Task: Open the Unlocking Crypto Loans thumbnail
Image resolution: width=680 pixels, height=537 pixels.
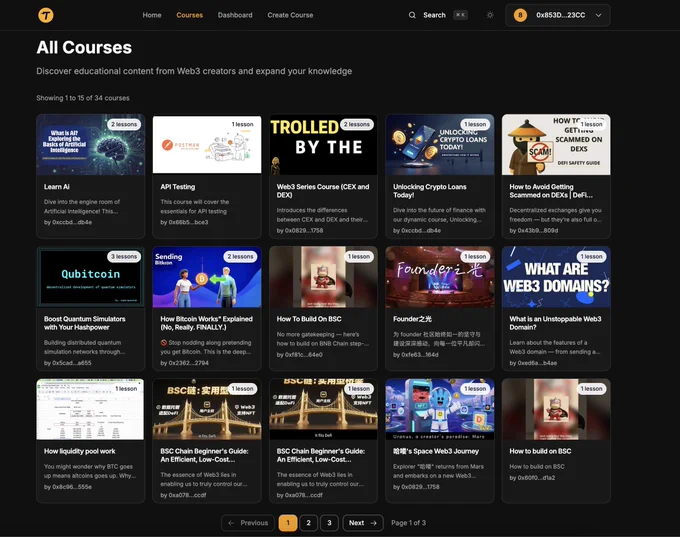Action: (440, 145)
